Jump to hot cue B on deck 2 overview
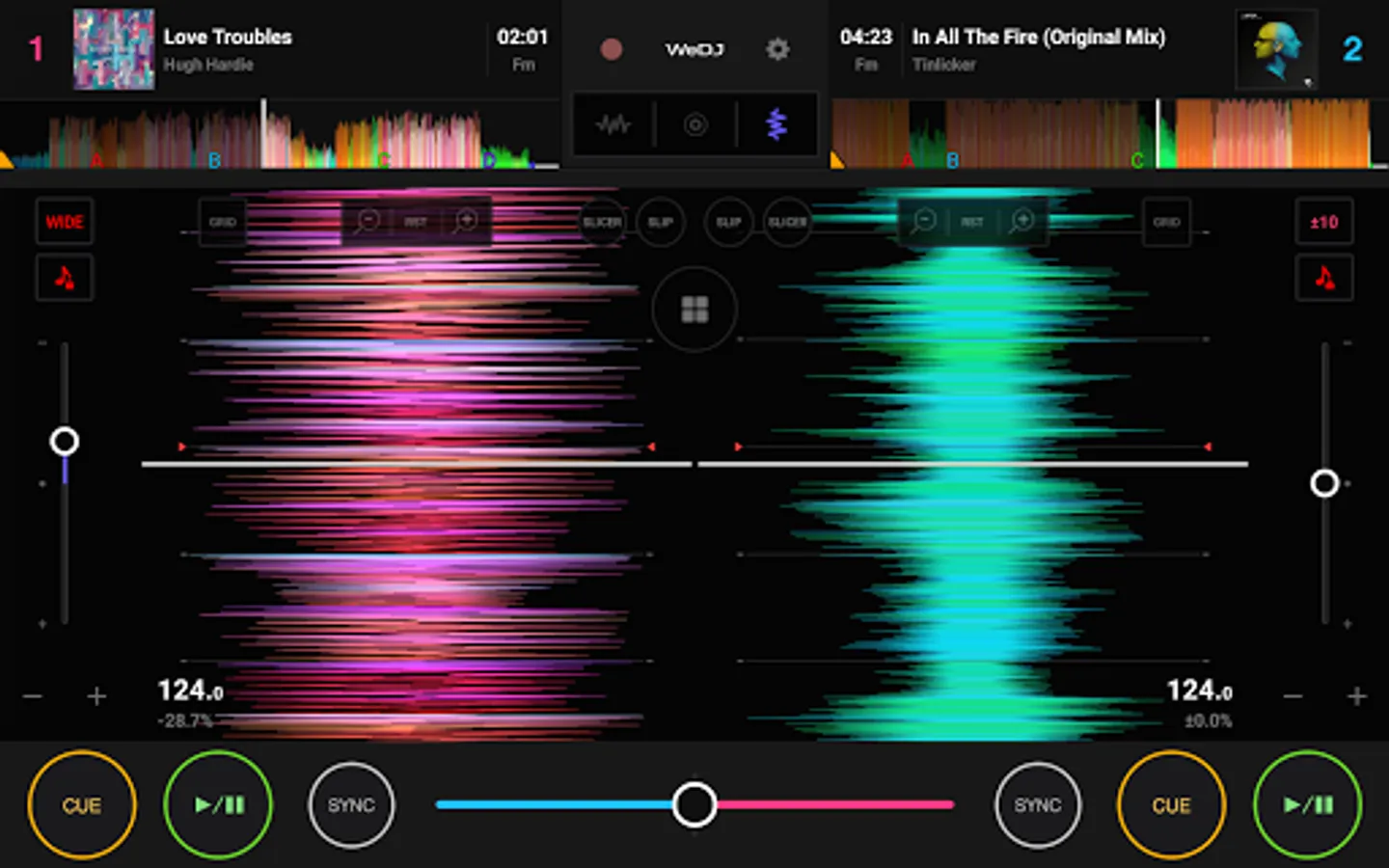 point(952,160)
